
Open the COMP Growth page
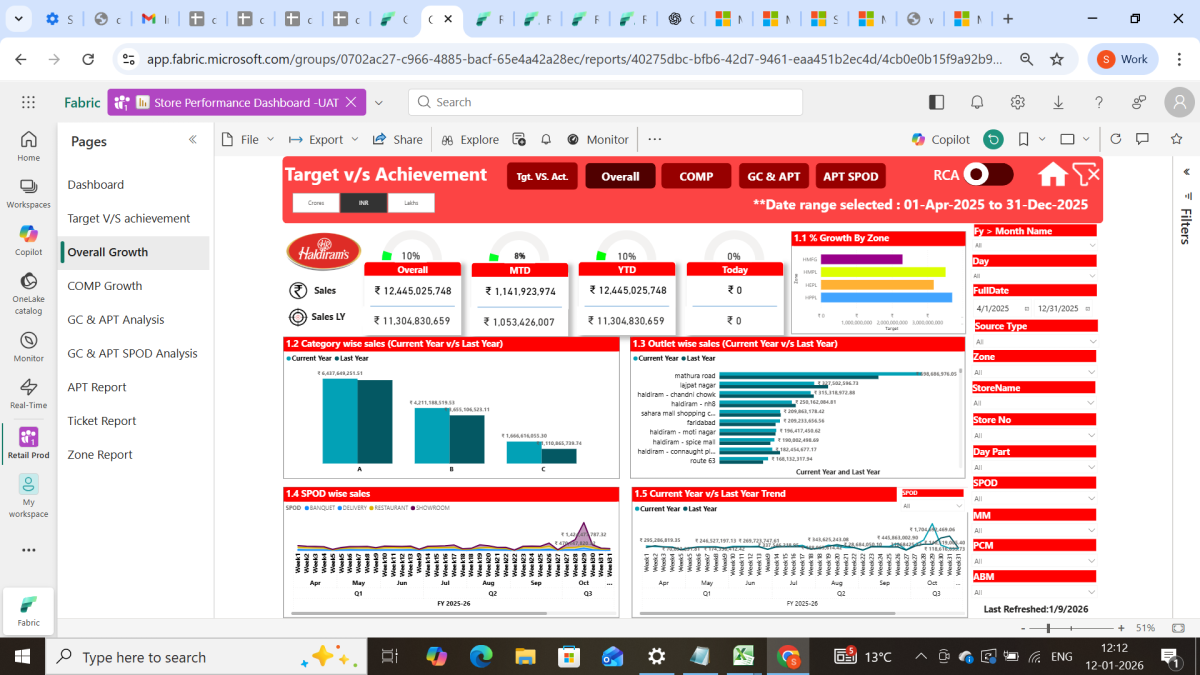(105, 286)
